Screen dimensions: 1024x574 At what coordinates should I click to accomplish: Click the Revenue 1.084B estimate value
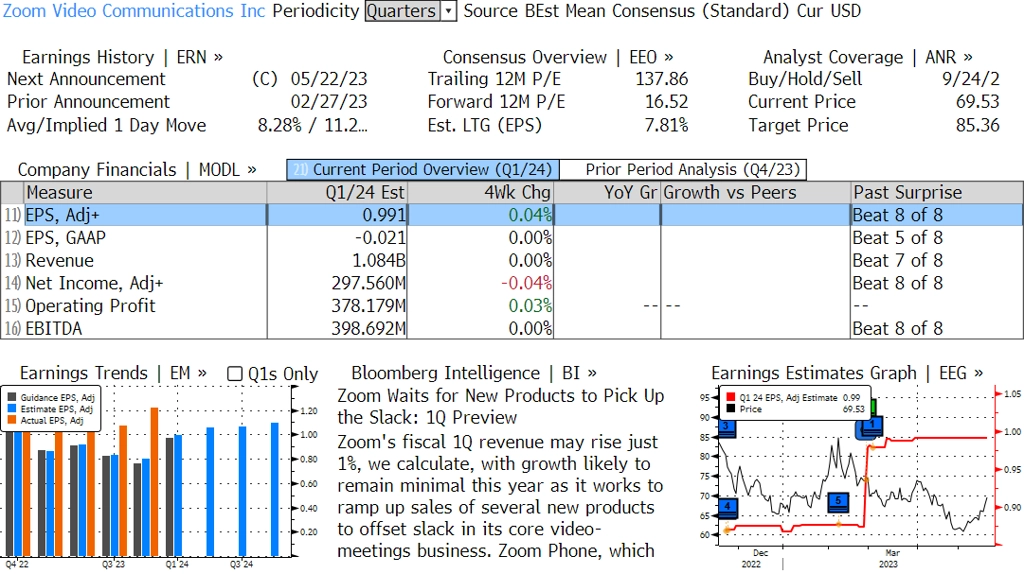pyautogui.click(x=379, y=261)
